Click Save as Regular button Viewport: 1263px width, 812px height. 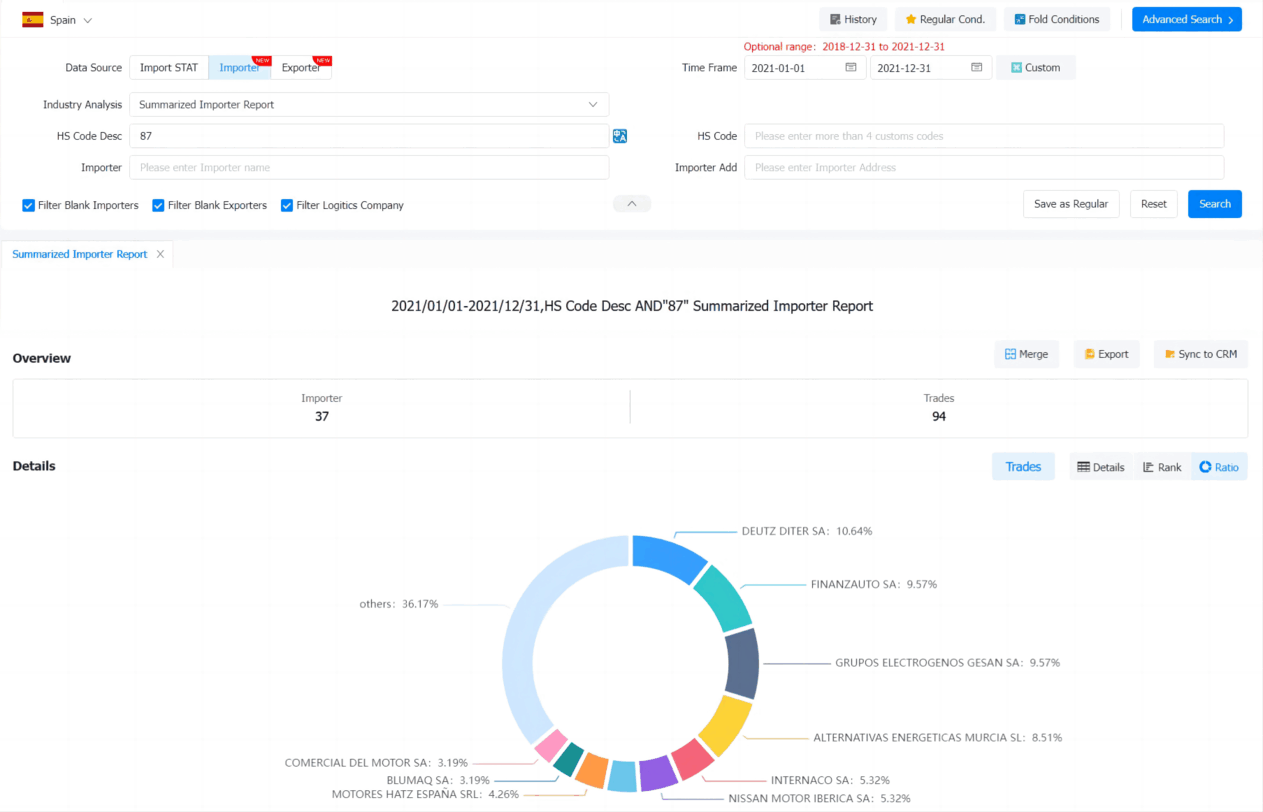point(1071,204)
